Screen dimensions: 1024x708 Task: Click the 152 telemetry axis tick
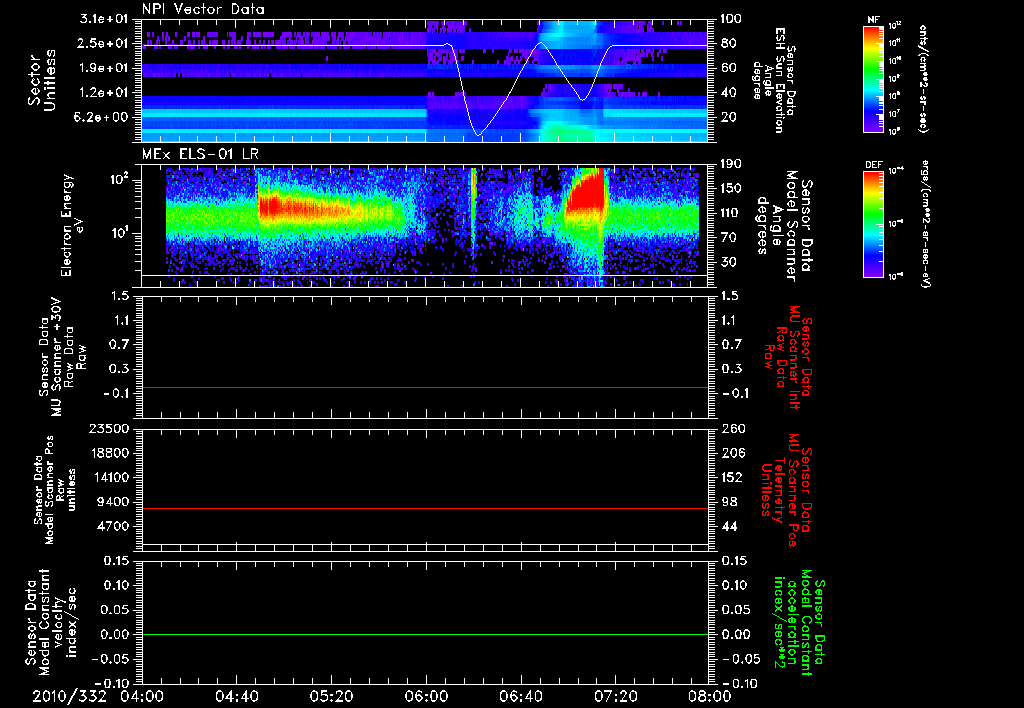click(x=732, y=477)
